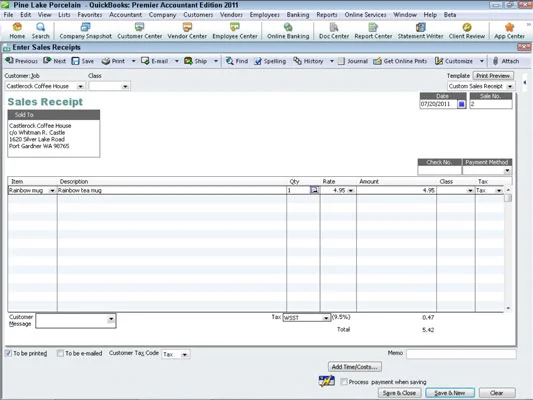Open the Vendor Center
This screenshot has width=533, height=400.
tap(187, 31)
